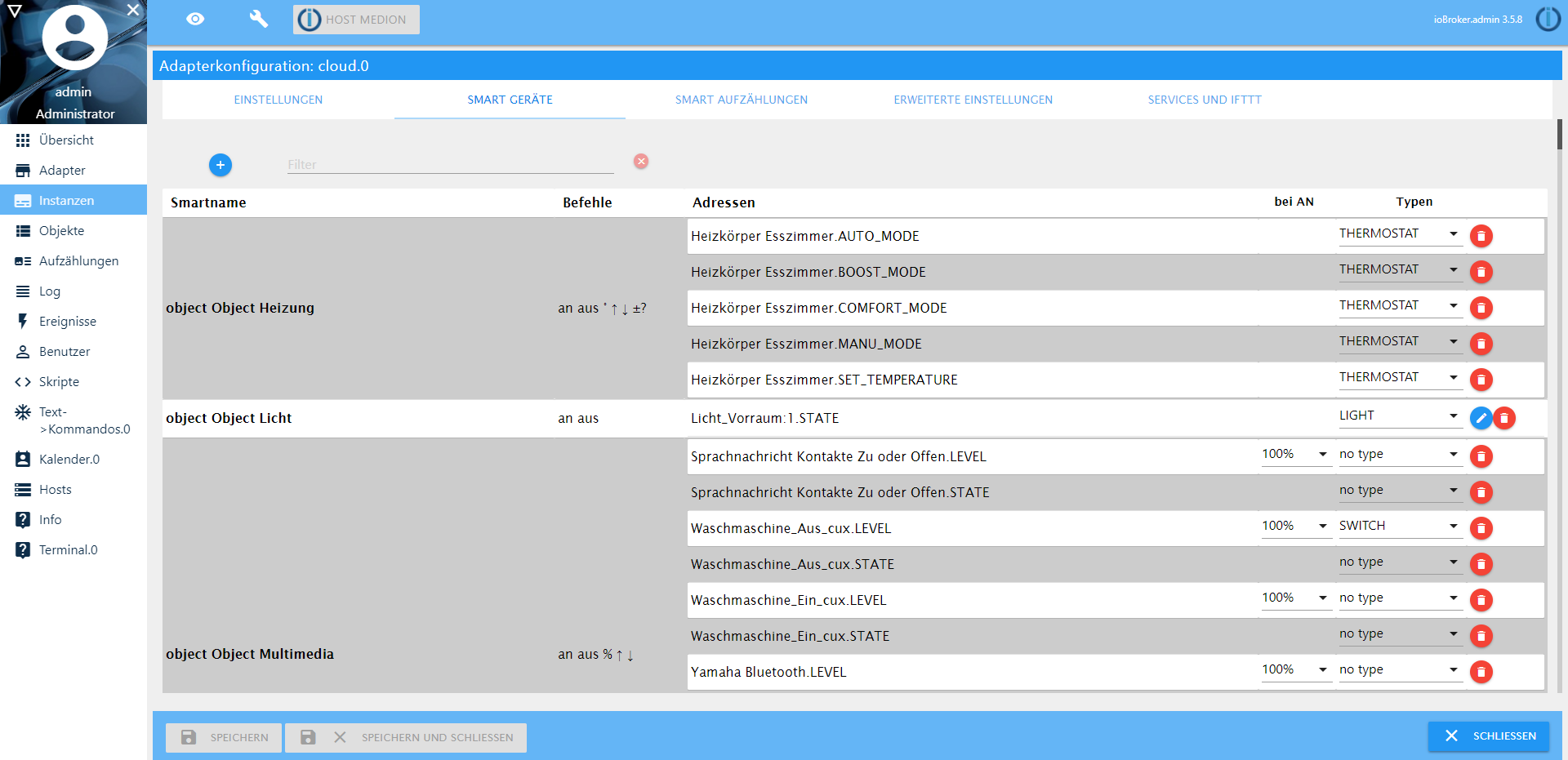Collapse the sidebar with the top-left triangle
Viewport: 1568px width, 760px height.
coord(15,11)
